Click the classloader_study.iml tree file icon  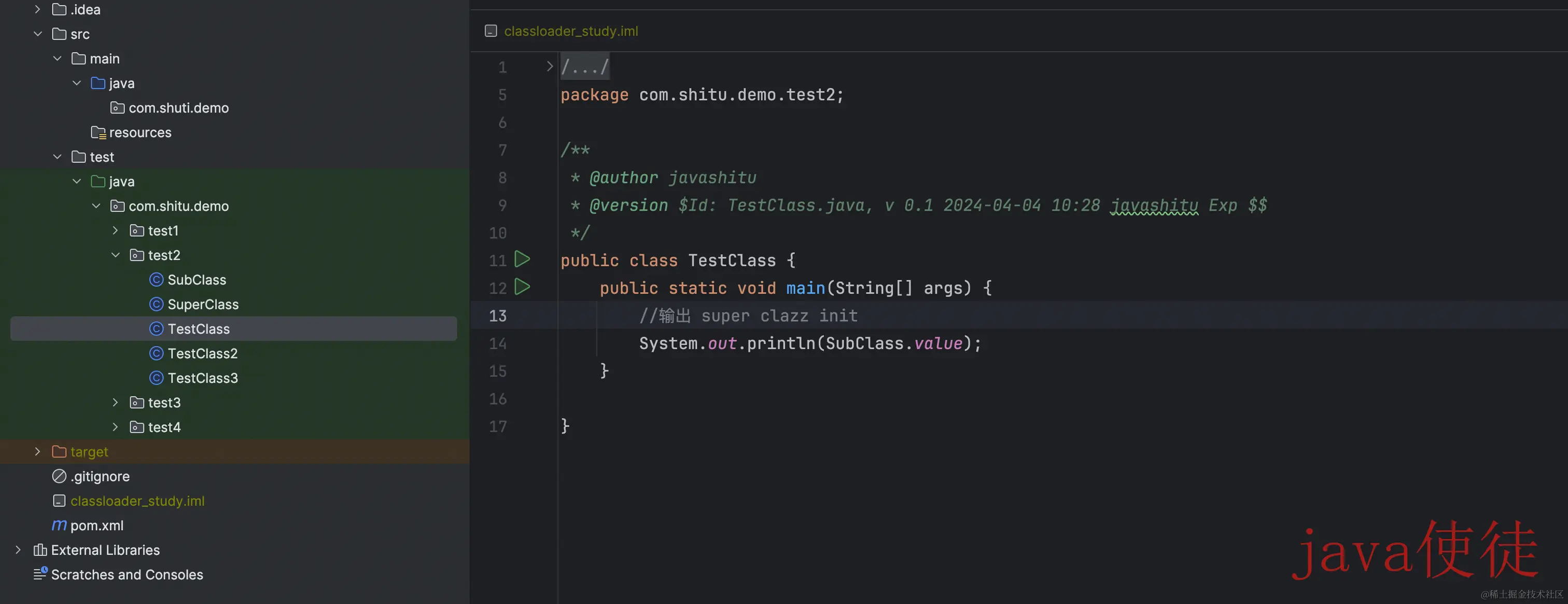59,501
